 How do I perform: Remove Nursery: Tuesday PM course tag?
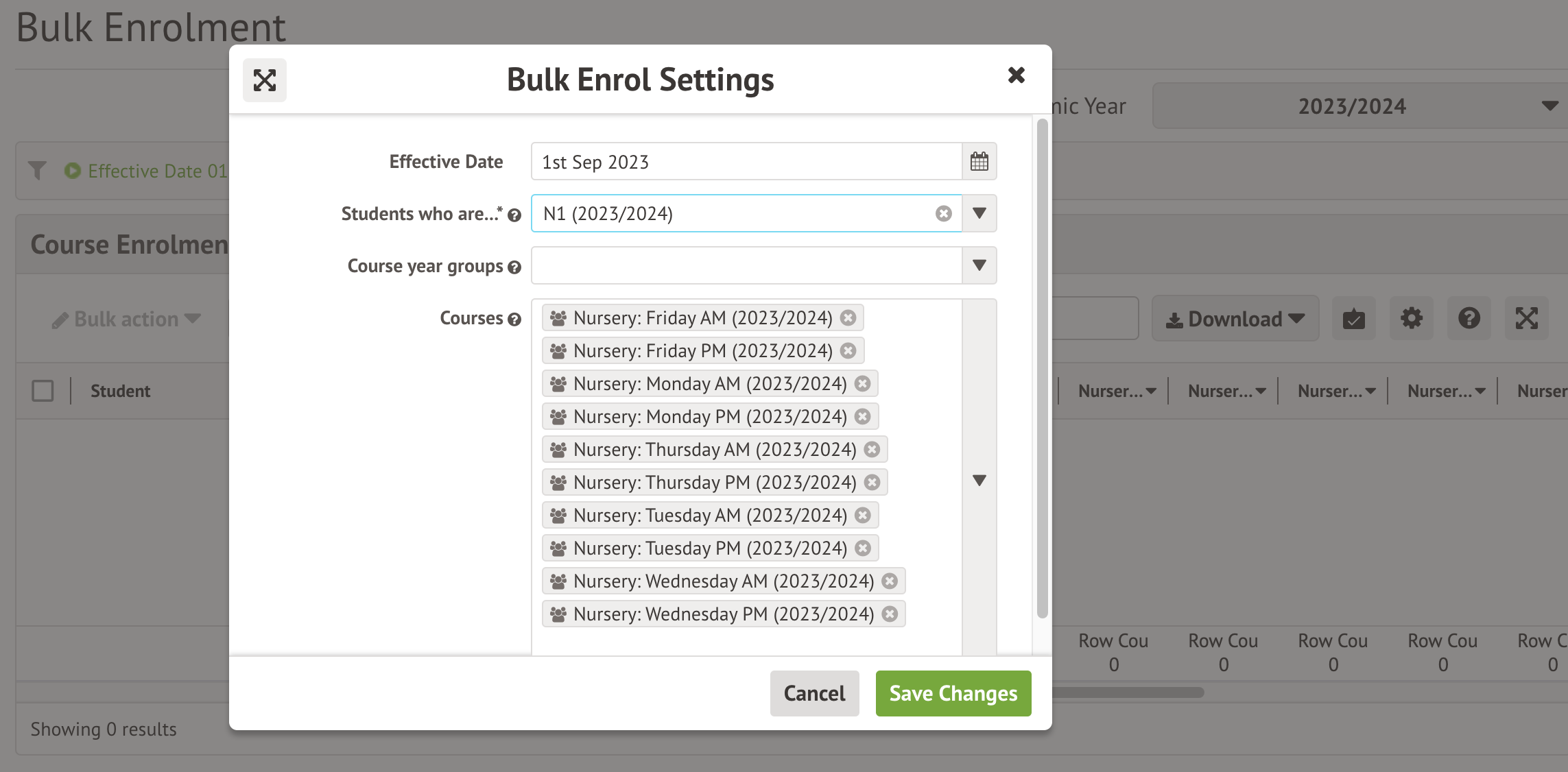(863, 548)
